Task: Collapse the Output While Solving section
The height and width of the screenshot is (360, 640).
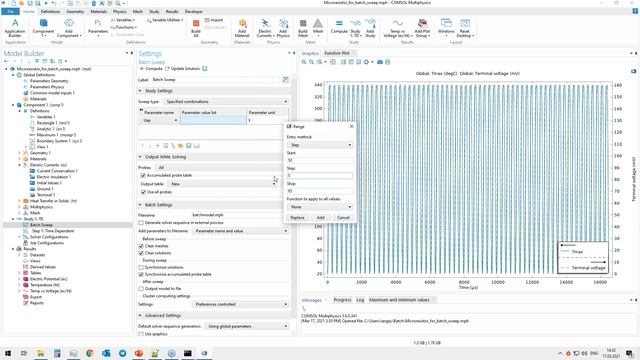Action: [x=140, y=157]
